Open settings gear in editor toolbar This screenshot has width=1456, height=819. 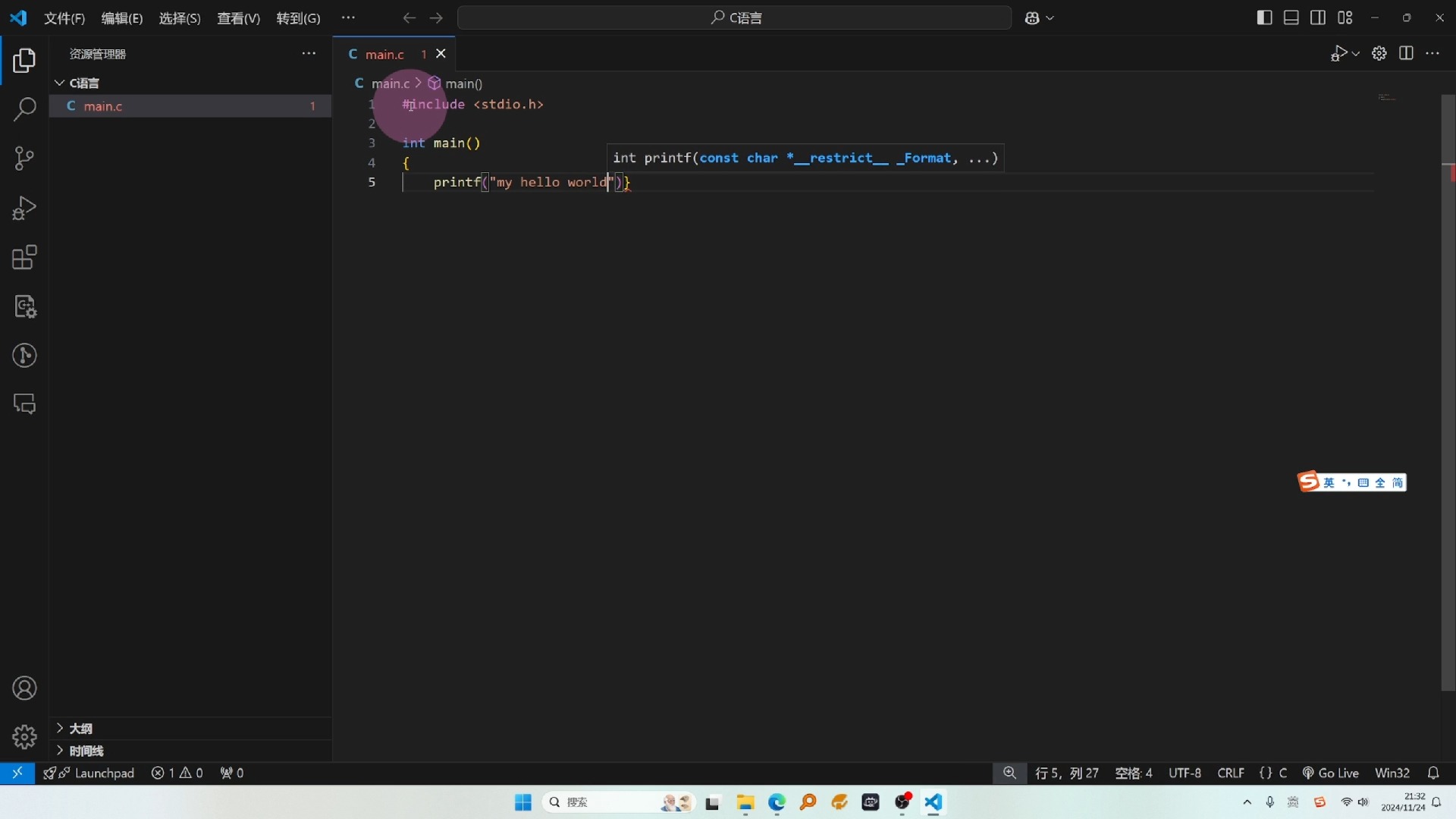coord(1379,53)
